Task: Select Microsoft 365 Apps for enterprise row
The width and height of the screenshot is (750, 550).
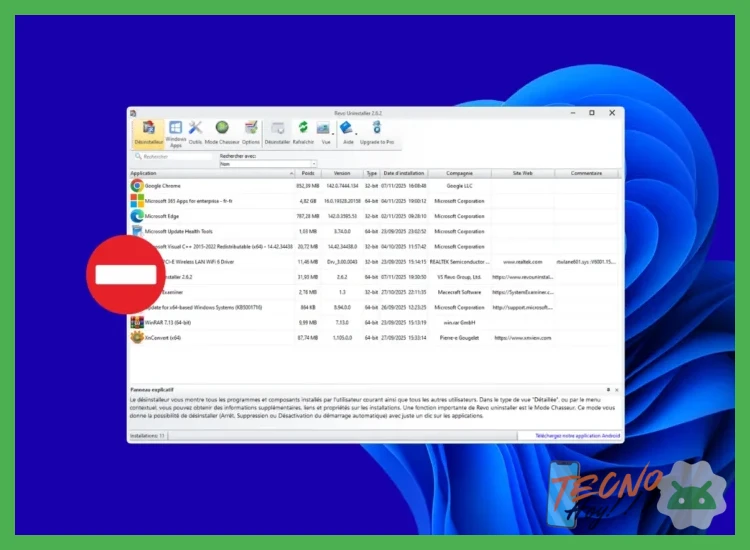Action: pos(188,201)
